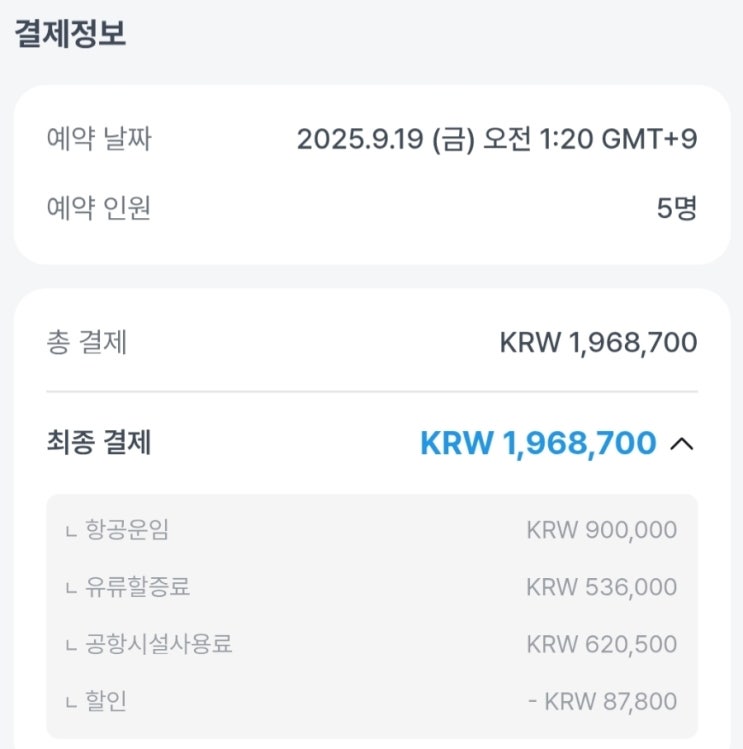This screenshot has width=743, height=749.
Task: Click the - KRW 87,800 discount amount
Action: point(602,702)
